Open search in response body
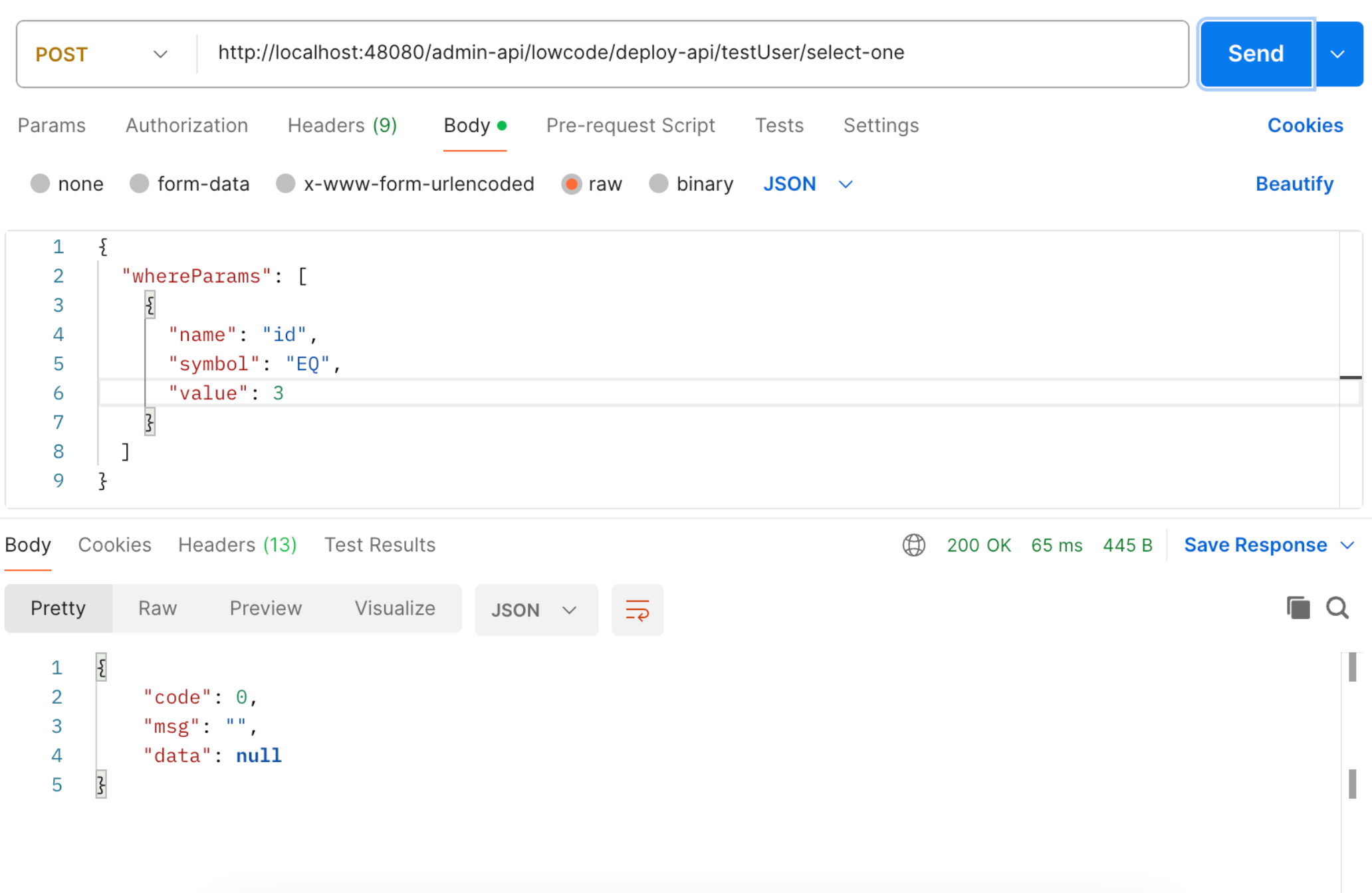The height and width of the screenshot is (893, 1372). pos(1337,607)
